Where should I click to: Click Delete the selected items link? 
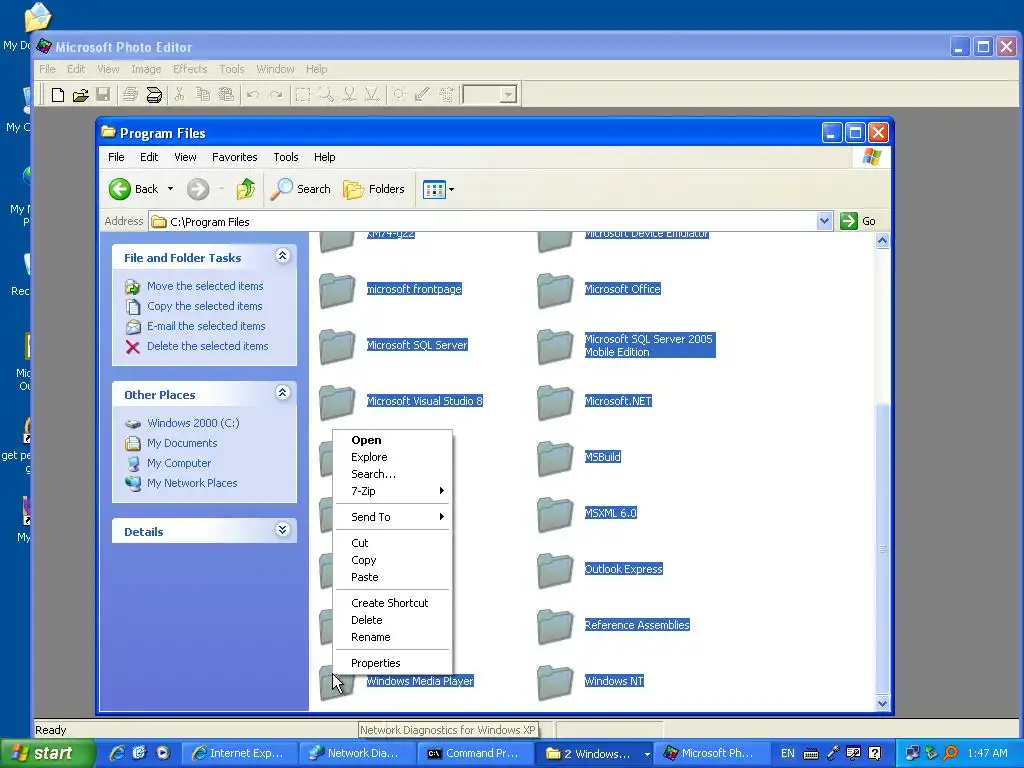(x=208, y=347)
